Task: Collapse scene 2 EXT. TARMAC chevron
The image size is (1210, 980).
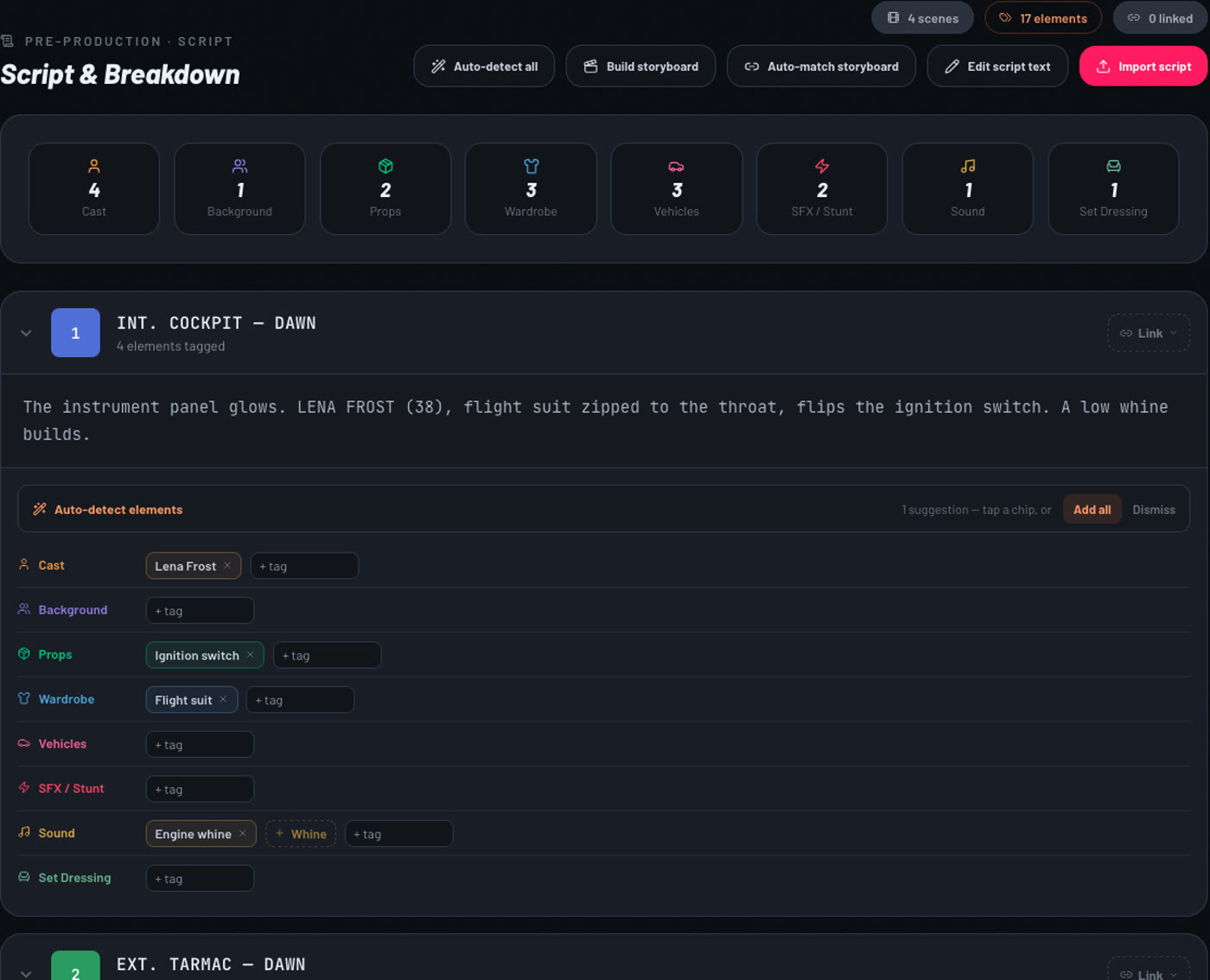Action: [x=26, y=973]
